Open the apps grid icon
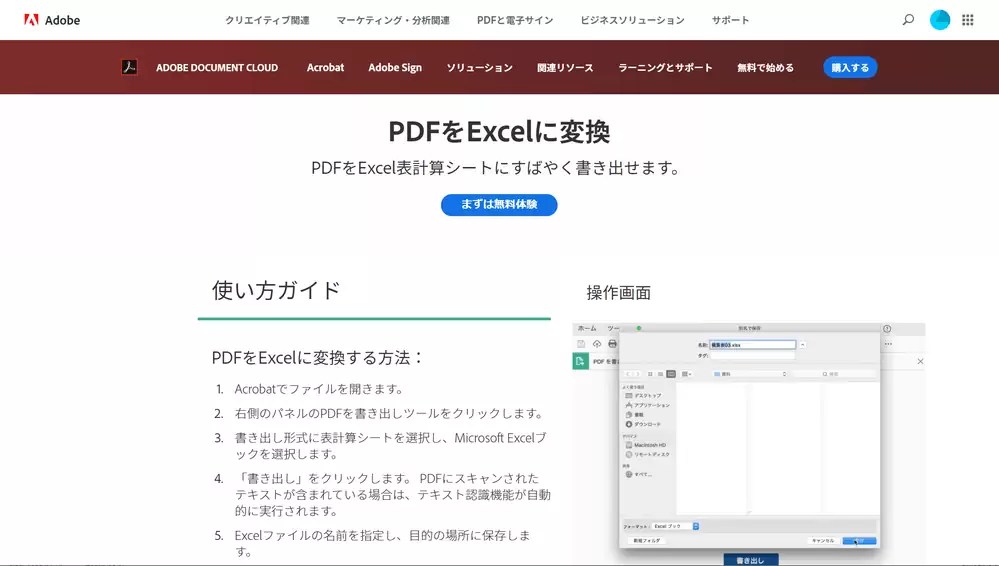Image resolution: width=999 pixels, height=566 pixels. pos(968,20)
